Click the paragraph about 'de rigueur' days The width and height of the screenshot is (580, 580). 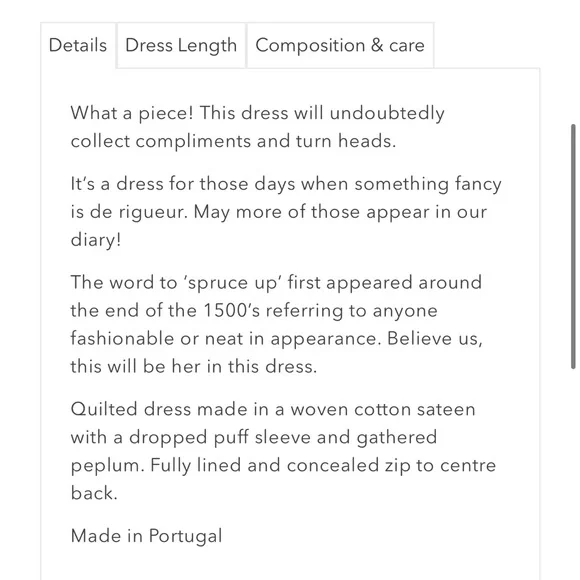[x=286, y=212]
